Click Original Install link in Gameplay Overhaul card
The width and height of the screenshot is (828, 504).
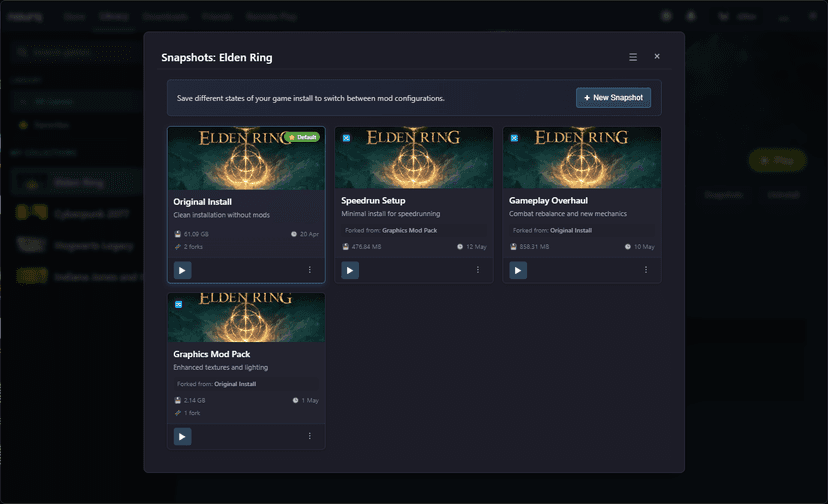point(571,230)
